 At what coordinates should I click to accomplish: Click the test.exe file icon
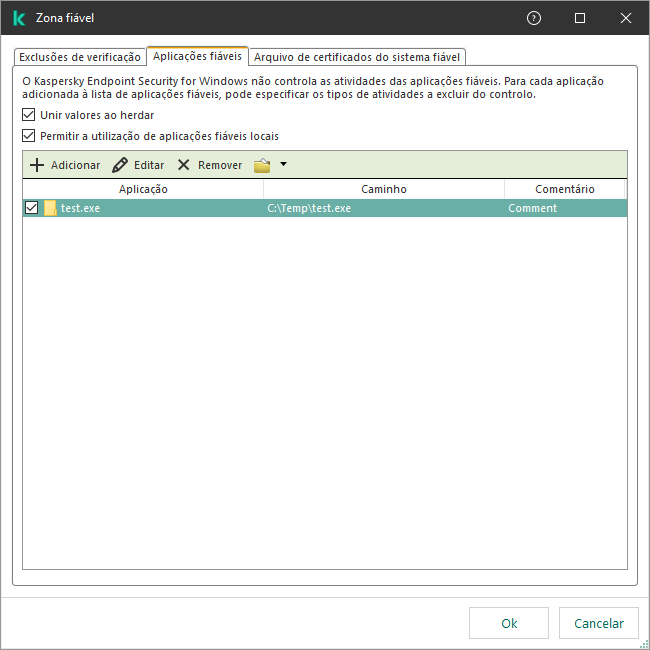tap(50, 208)
